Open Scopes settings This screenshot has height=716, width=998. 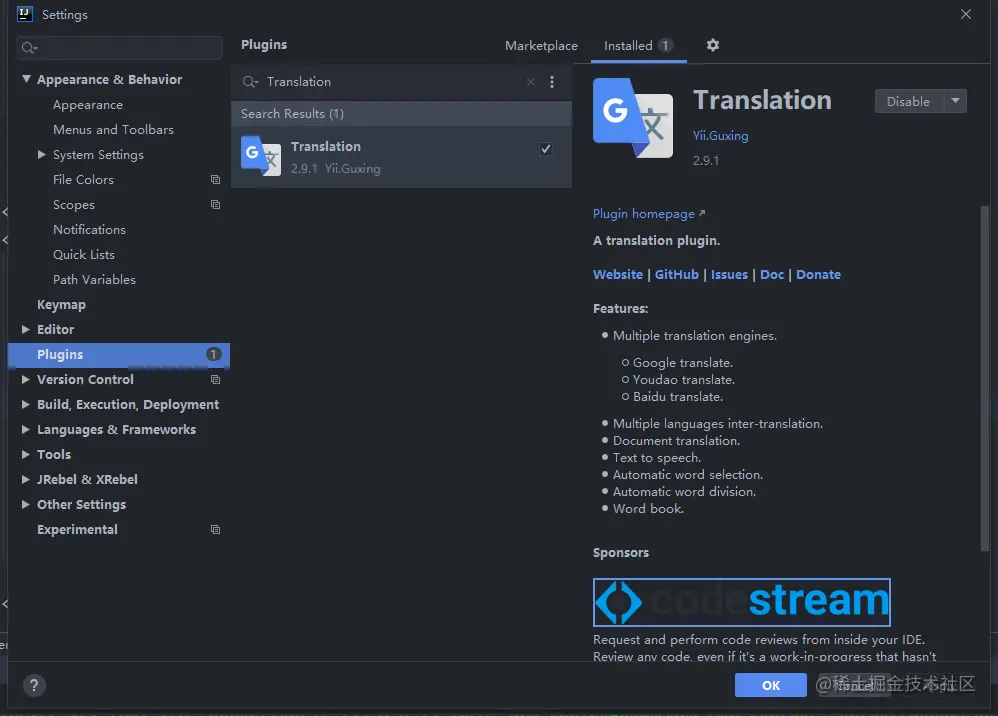(74, 205)
